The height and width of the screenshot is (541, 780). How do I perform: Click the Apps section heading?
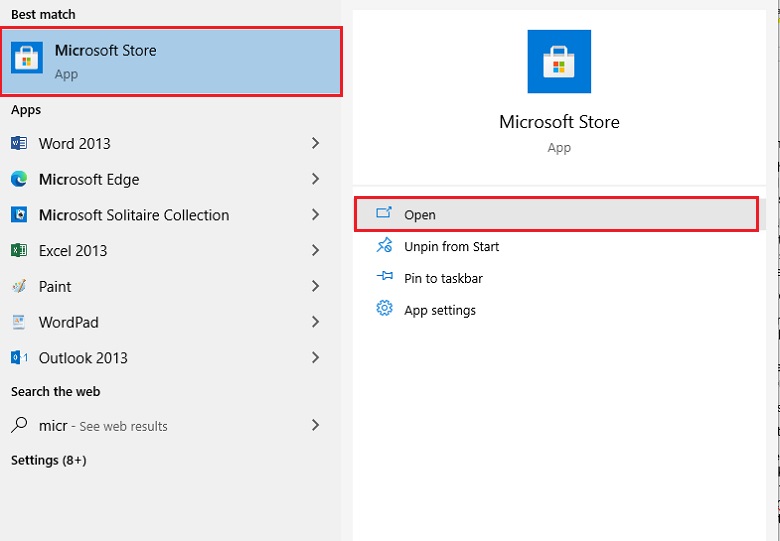26,110
